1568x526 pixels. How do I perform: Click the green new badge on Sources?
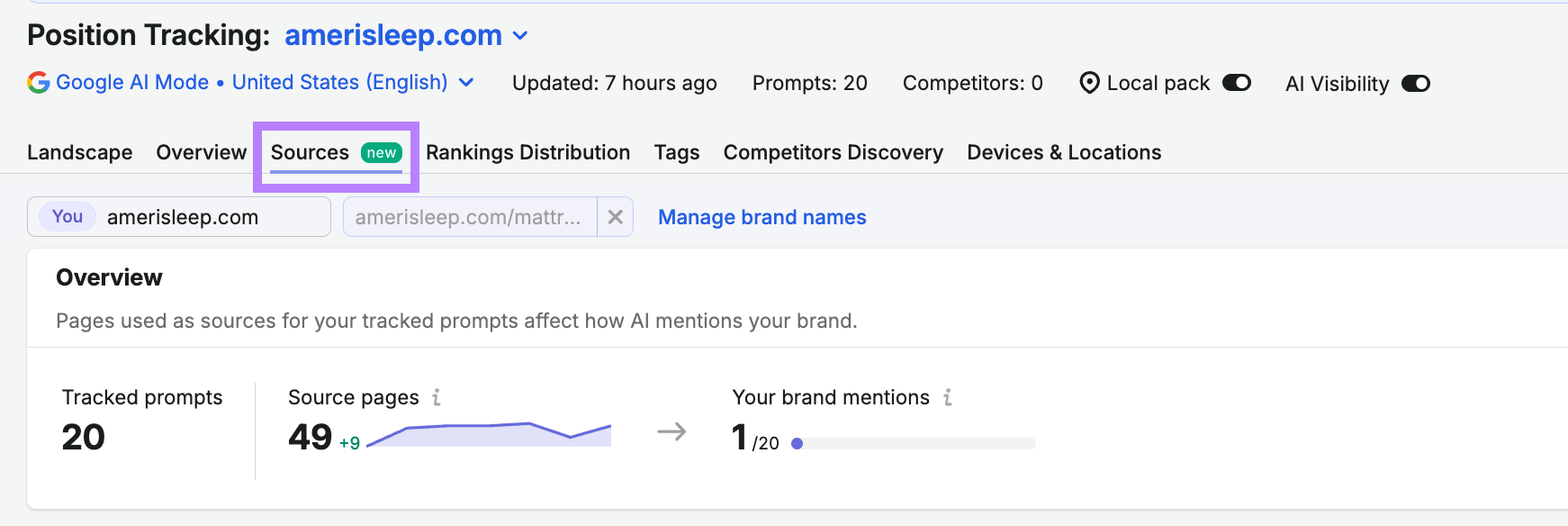(x=382, y=153)
